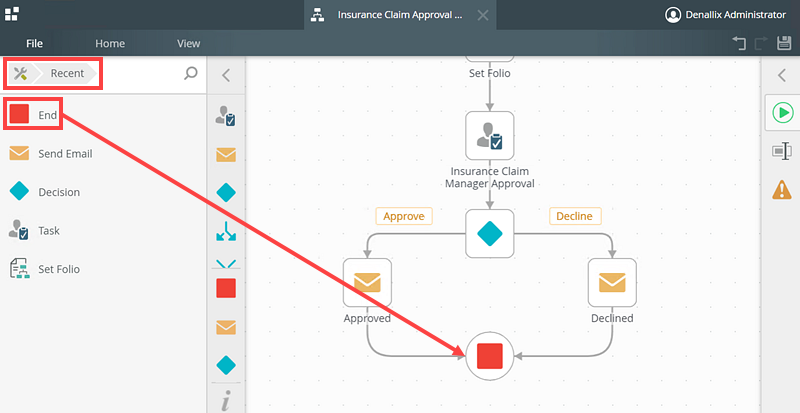
Task: Click the split arrows icon in strip
Action: point(226,234)
